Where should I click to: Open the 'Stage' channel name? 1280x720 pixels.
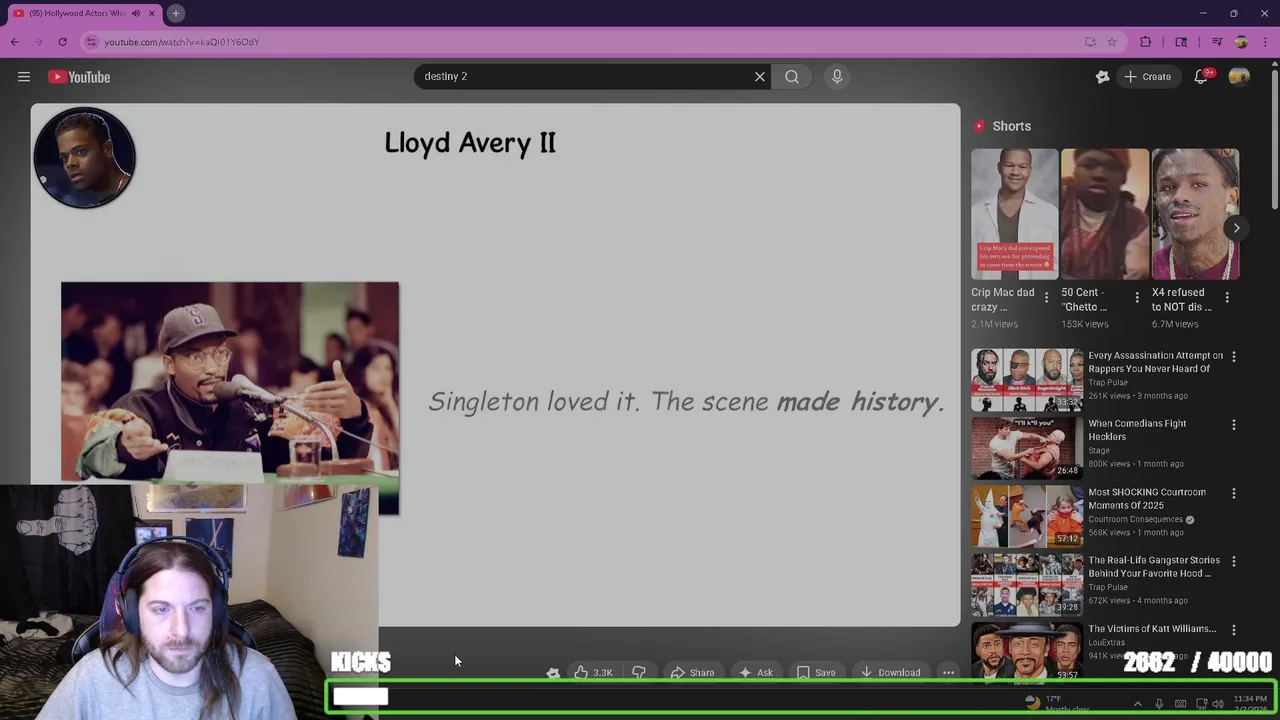[x=1099, y=450]
